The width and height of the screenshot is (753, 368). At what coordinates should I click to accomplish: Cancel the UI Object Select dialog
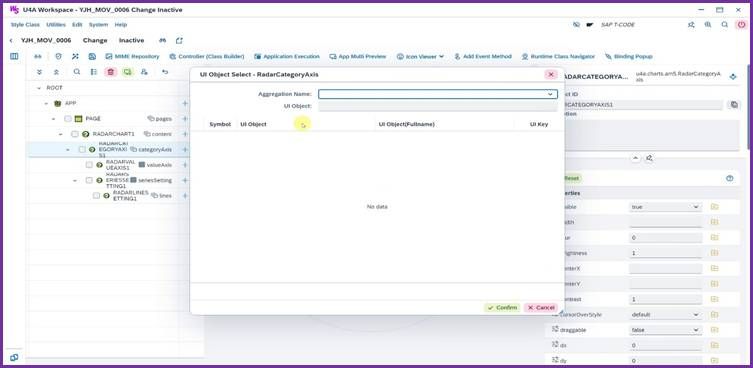click(x=541, y=307)
